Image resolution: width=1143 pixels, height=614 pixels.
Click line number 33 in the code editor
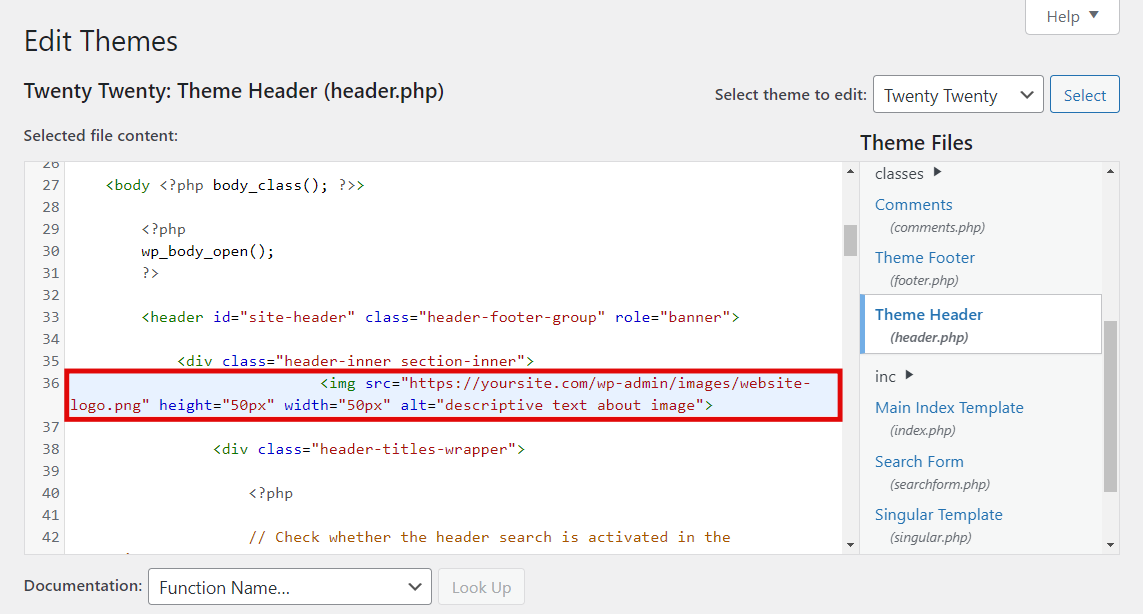coord(50,316)
